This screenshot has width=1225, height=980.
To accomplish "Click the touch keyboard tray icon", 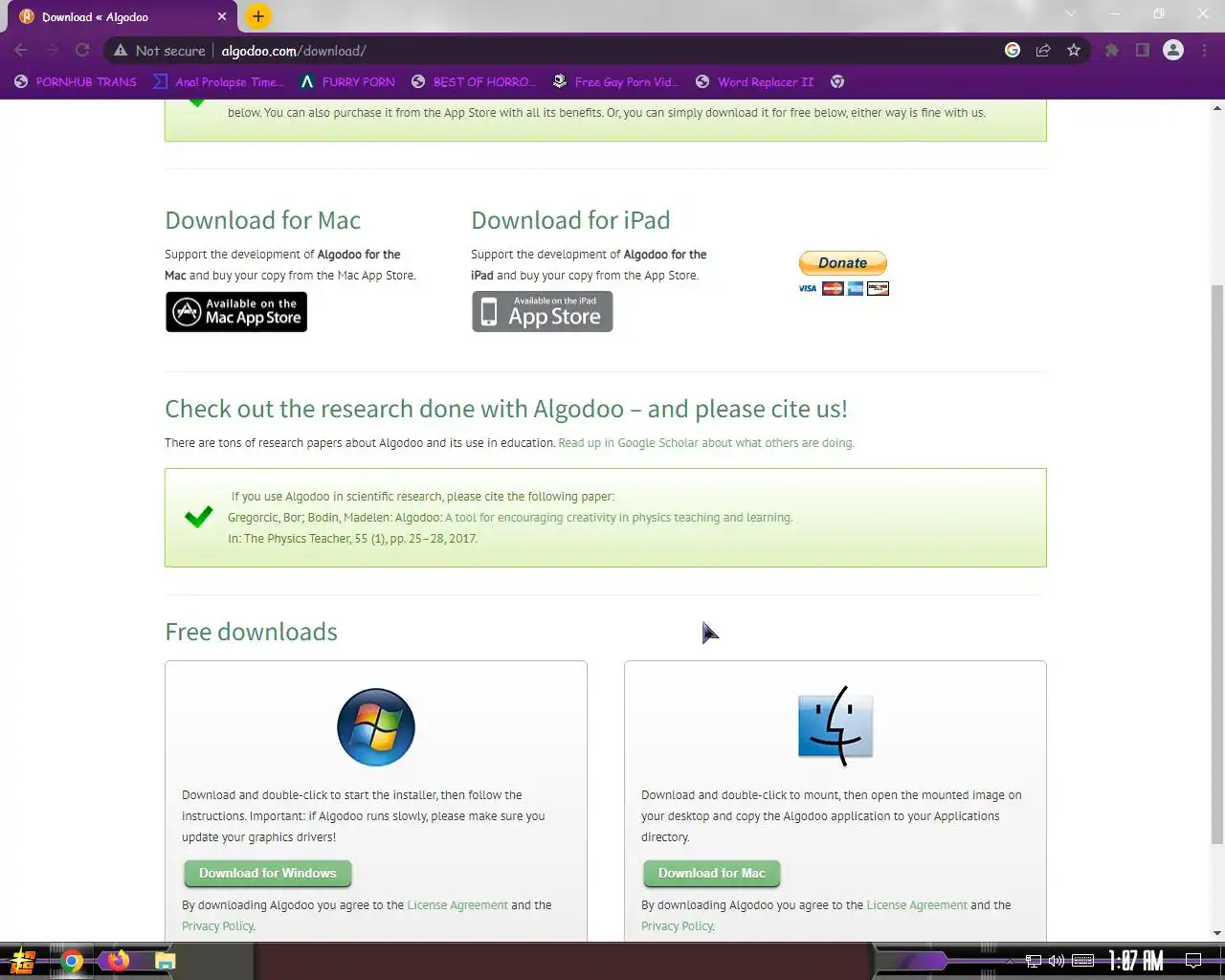I will 1083,961.
